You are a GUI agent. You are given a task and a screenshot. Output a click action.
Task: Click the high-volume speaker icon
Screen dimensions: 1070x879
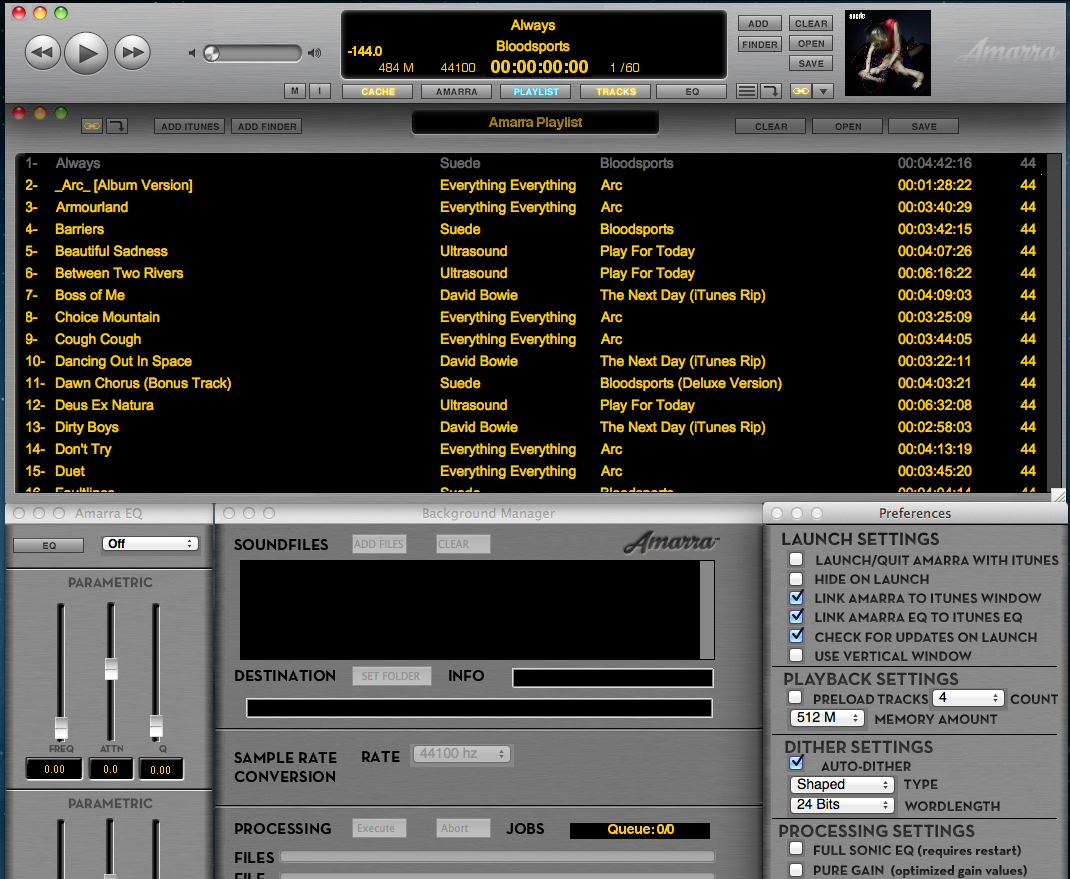(x=315, y=53)
